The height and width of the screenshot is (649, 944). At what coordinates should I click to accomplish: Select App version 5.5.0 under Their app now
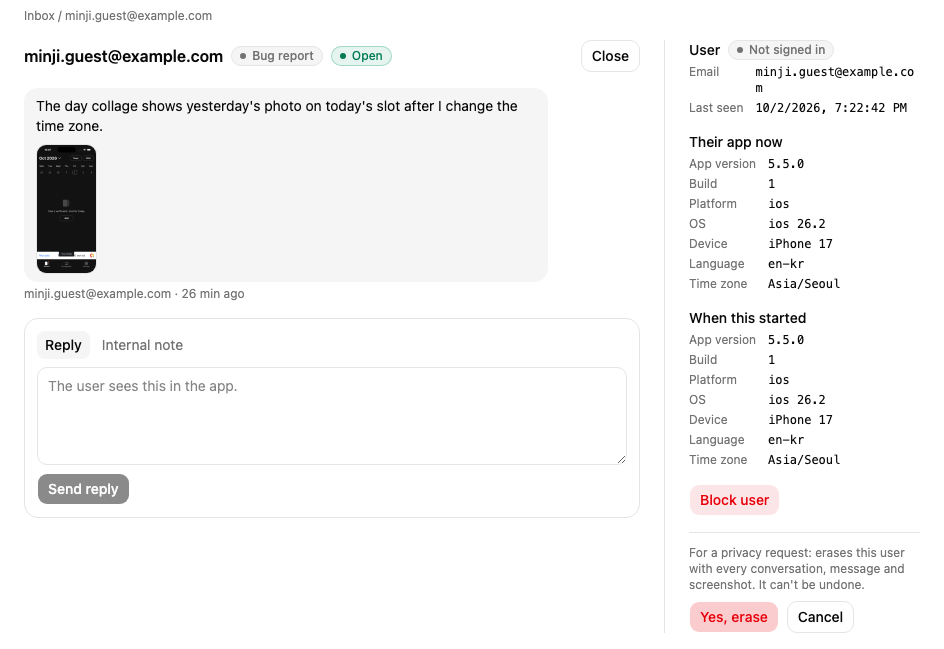tap(786, 164)
